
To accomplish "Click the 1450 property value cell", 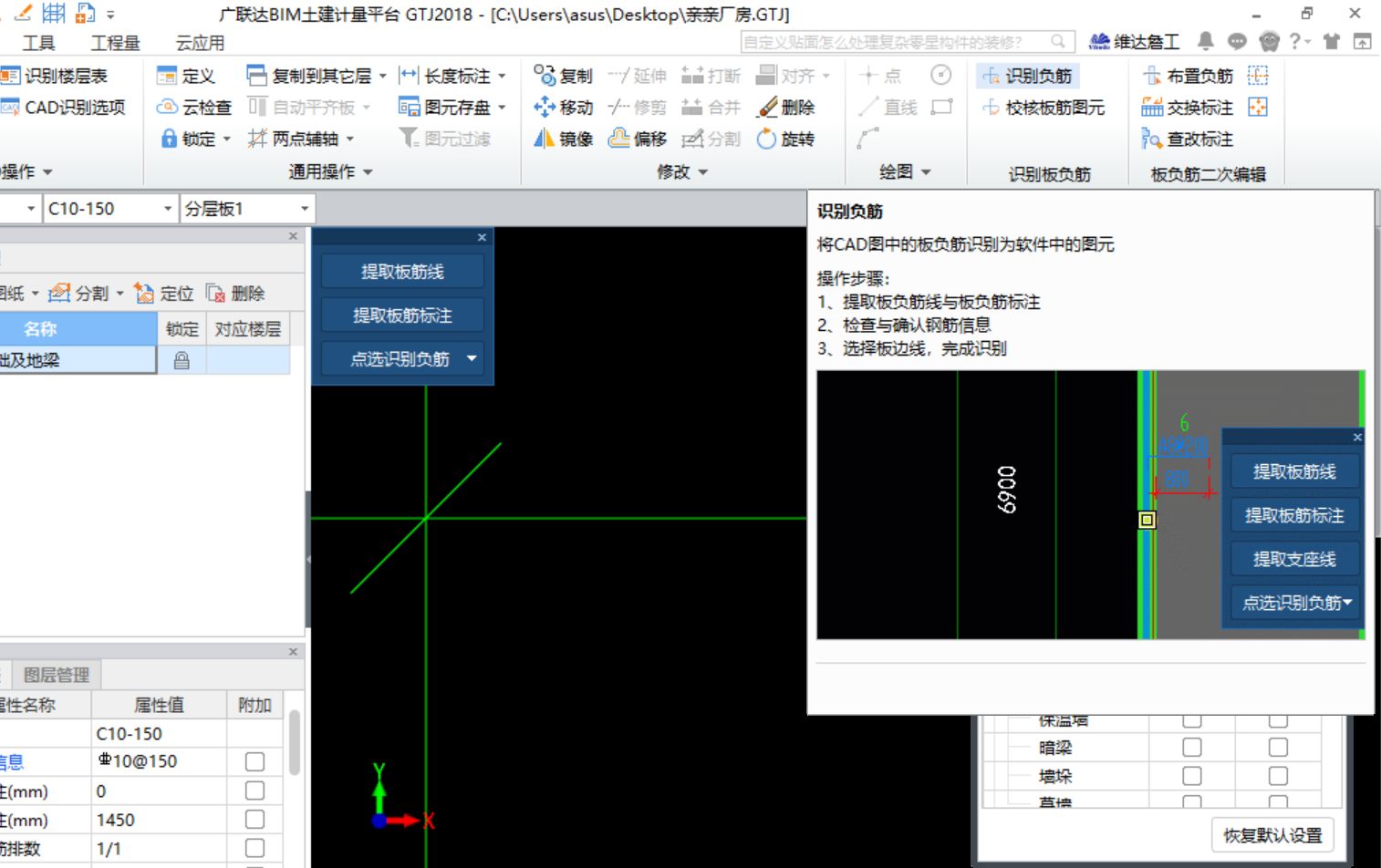I will coord(159,820).
